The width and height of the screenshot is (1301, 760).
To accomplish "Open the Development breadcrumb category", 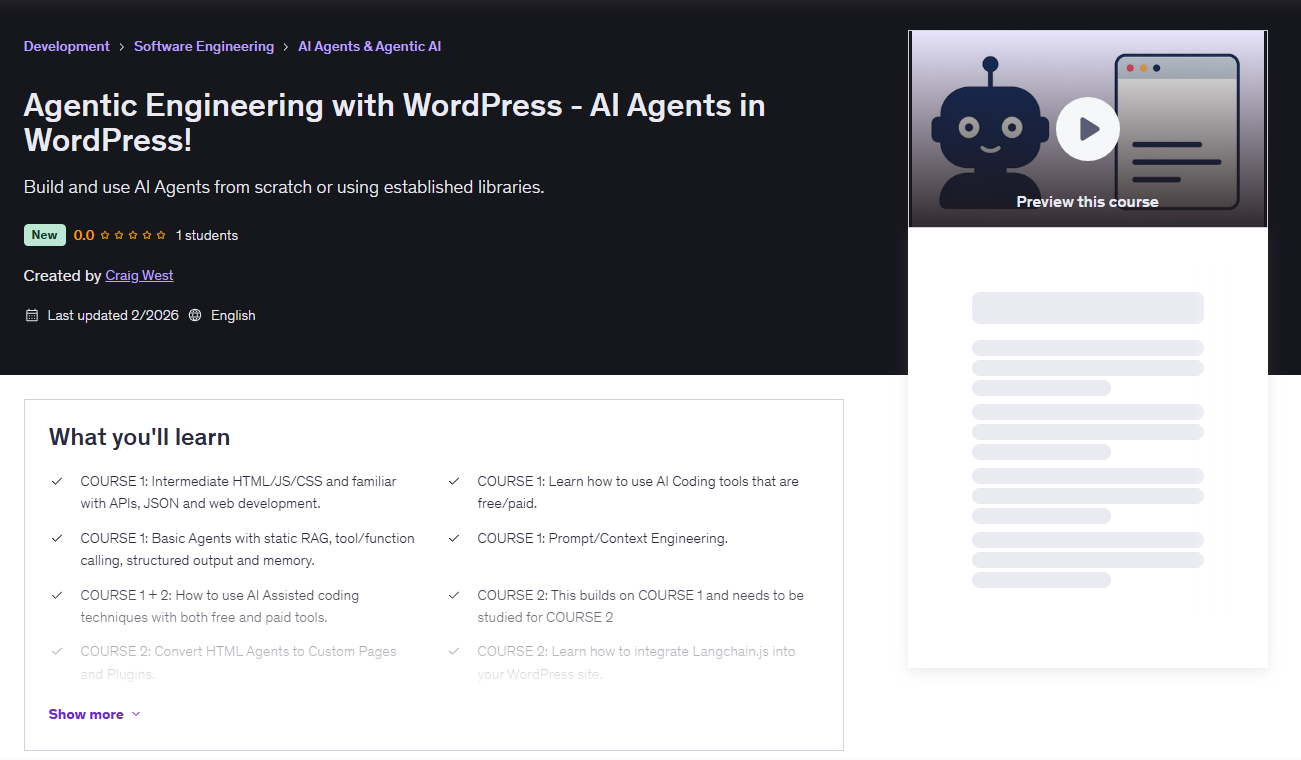I will [x=66, y=45].
